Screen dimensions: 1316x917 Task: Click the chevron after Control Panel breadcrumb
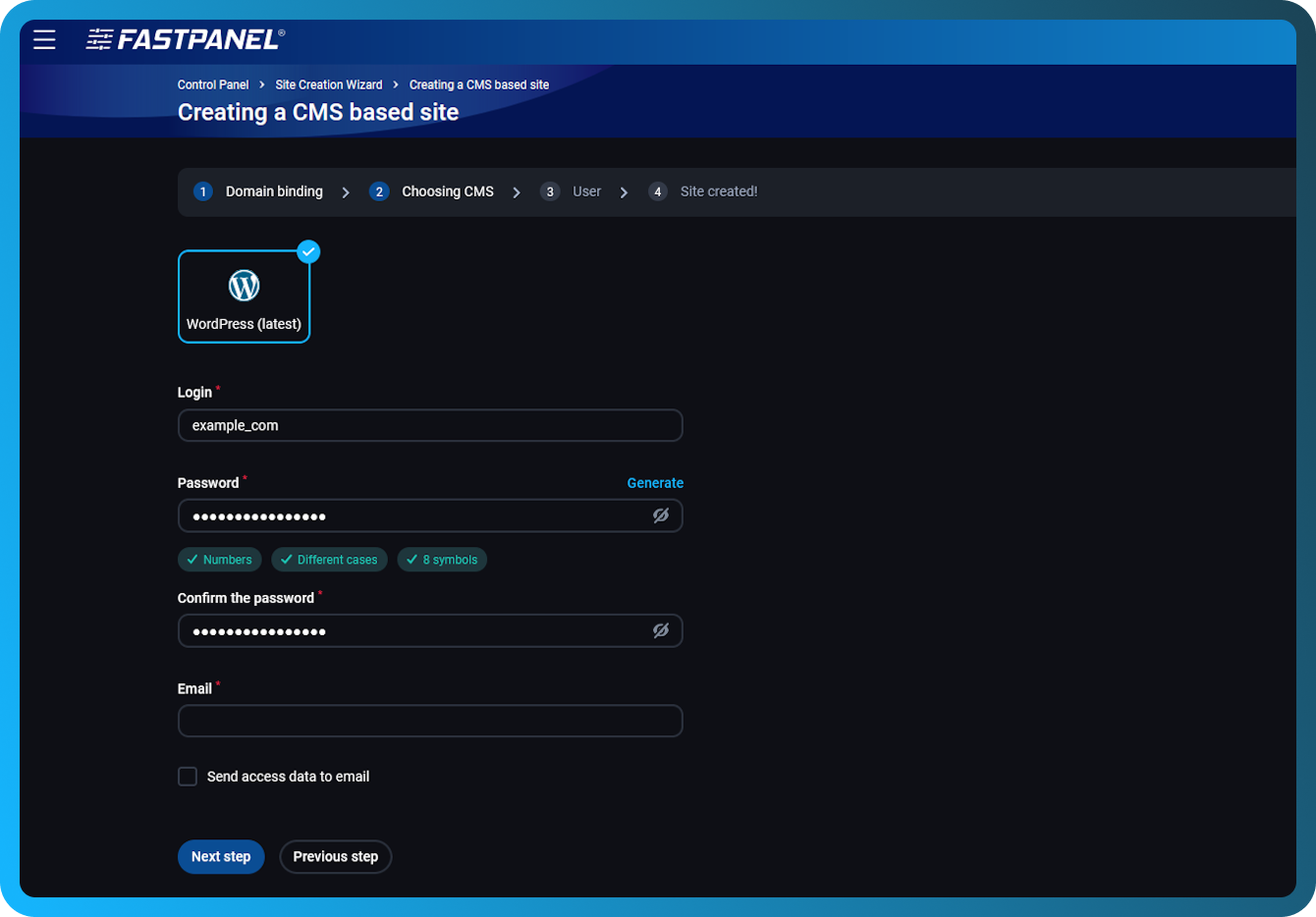pyautogui.click(x=261, y=84)
